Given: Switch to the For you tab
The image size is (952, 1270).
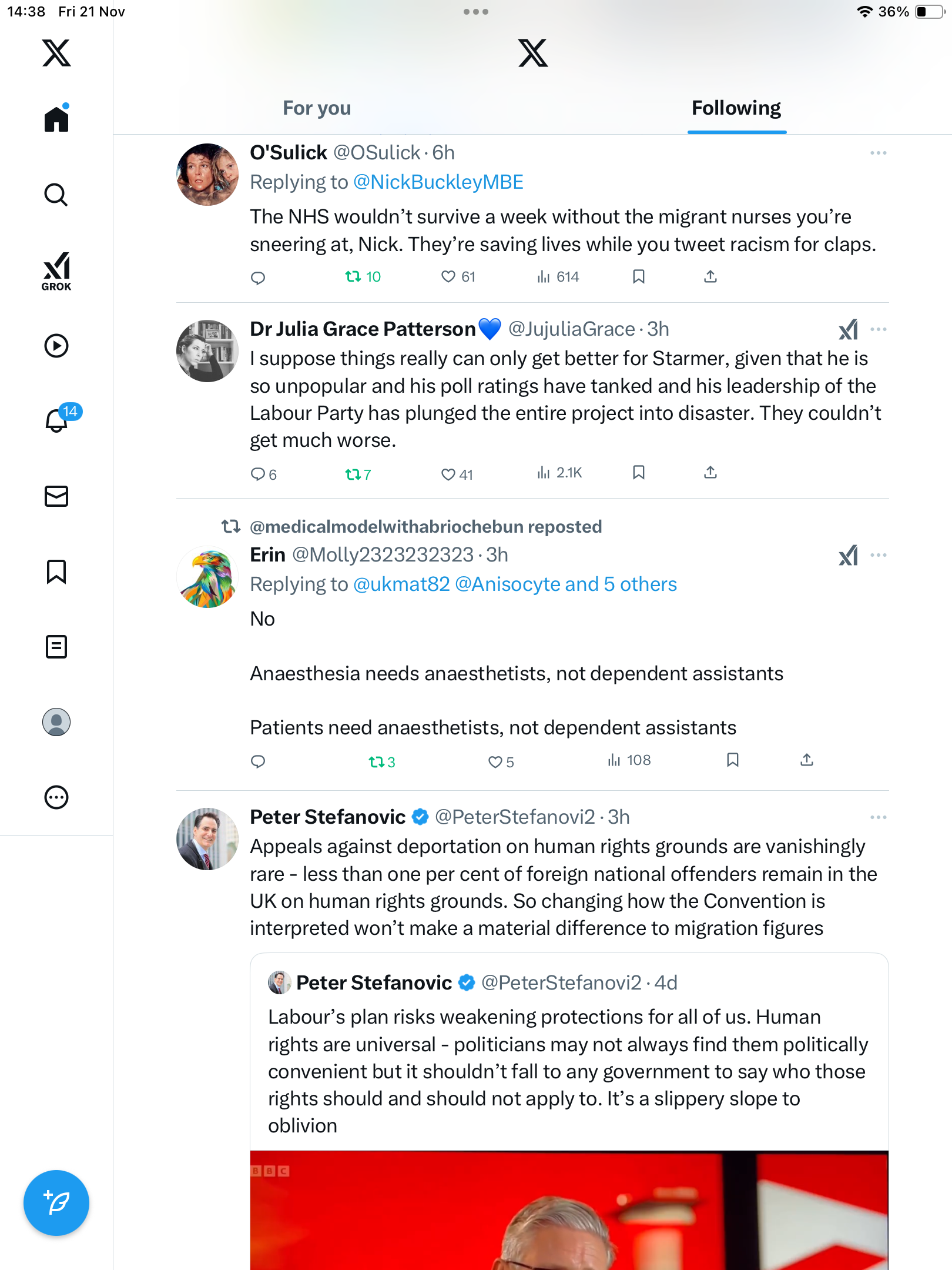Looking at the screenshot, I should coord(317,108).
